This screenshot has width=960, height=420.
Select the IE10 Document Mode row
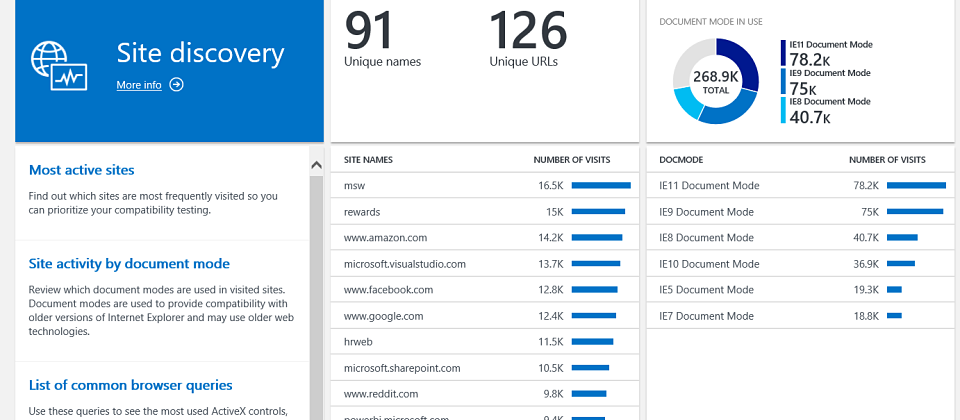[x=800, y=264]
